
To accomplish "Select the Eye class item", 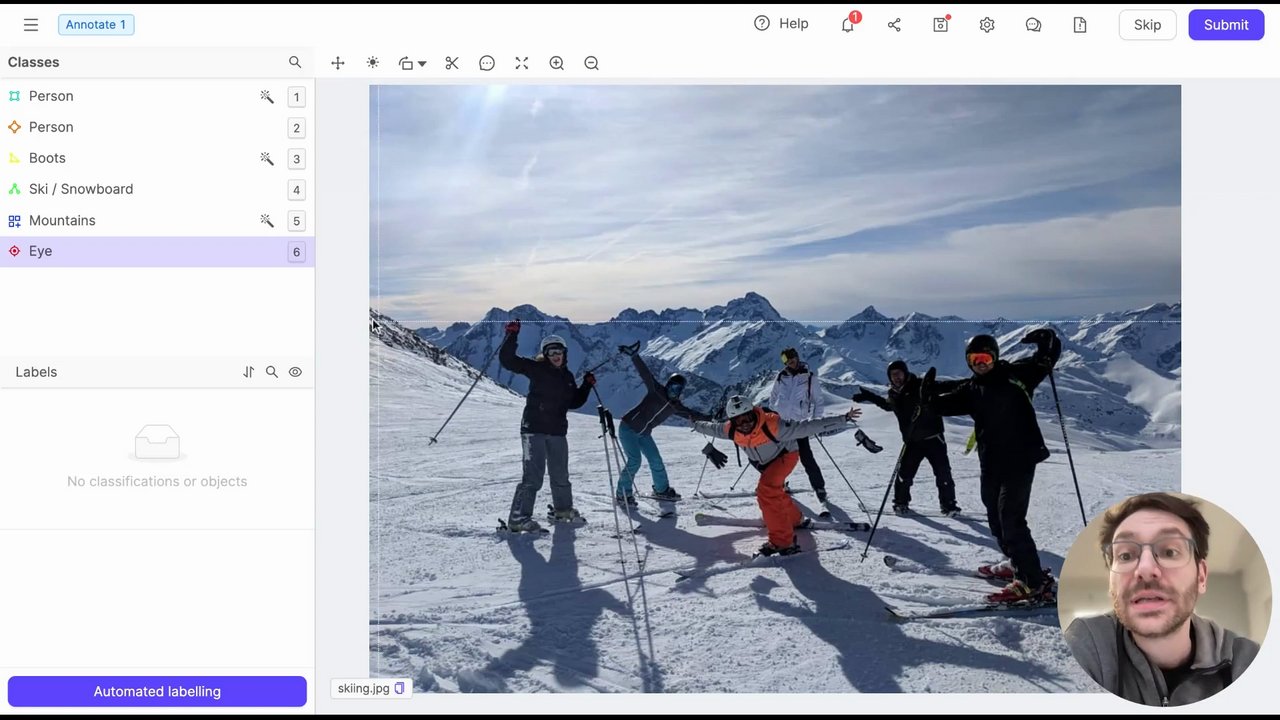I will [157, 251].
